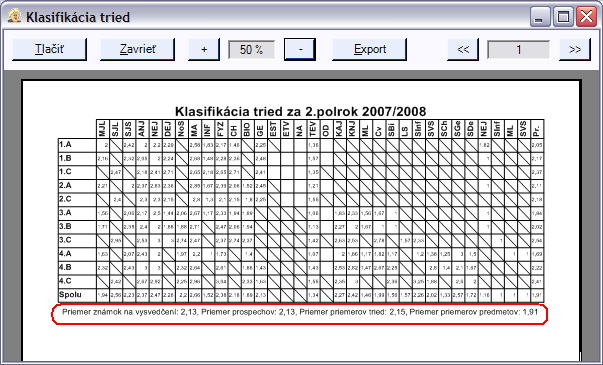Click the KAJ column header

(x=340, y=129)
